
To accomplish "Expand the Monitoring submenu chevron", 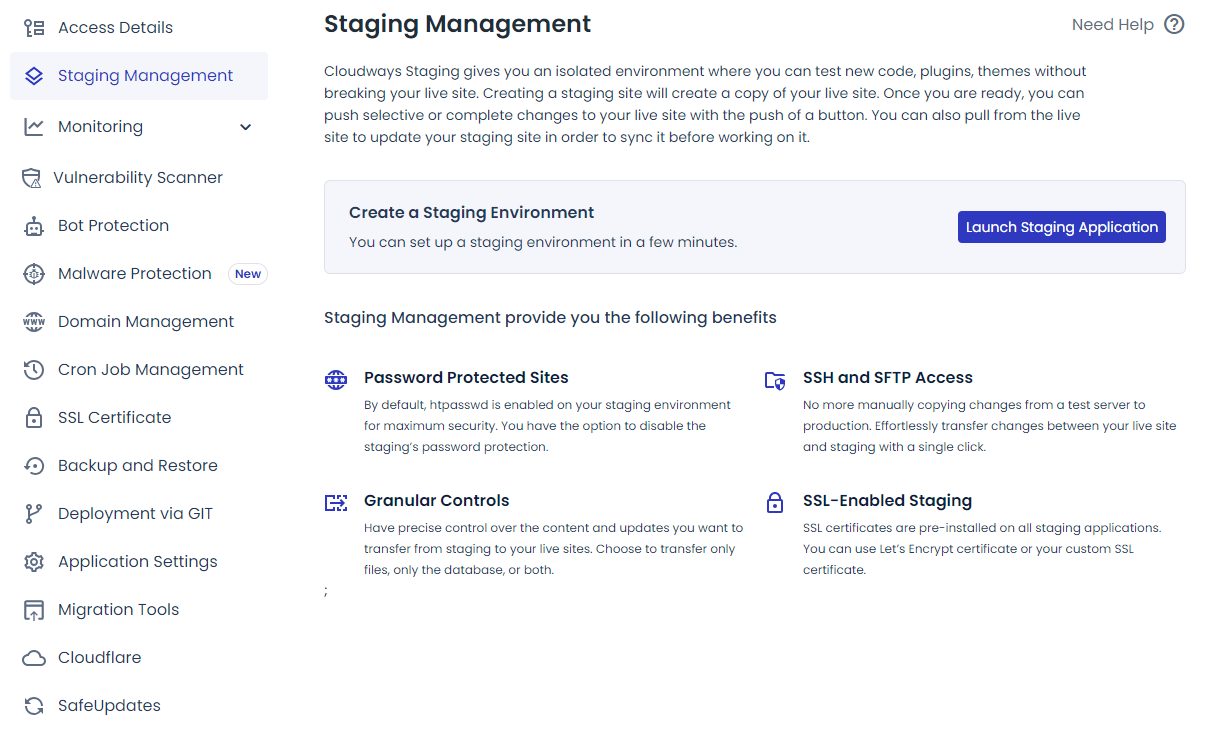I will 246,127.
